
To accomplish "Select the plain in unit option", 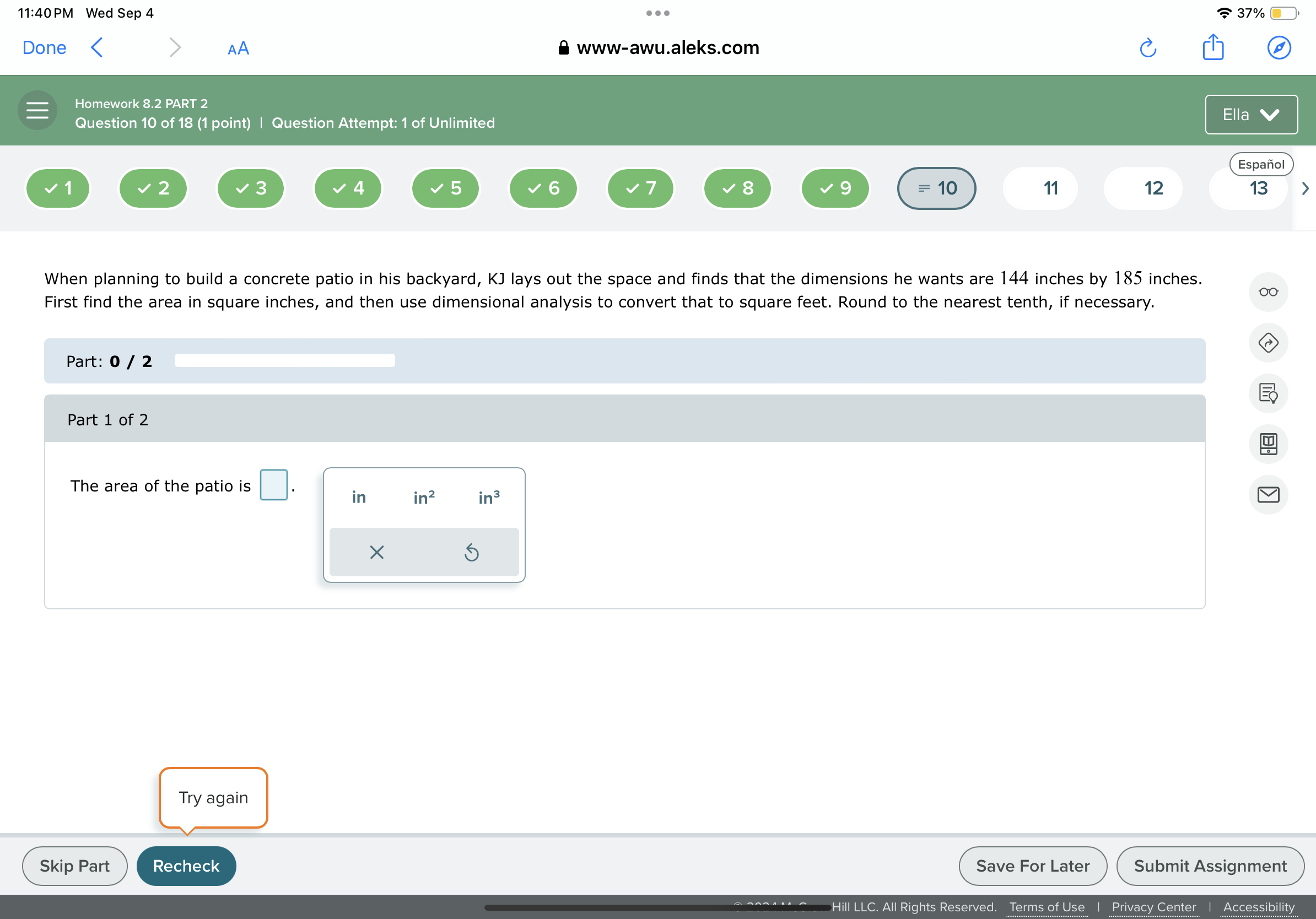I will [359, 497].
